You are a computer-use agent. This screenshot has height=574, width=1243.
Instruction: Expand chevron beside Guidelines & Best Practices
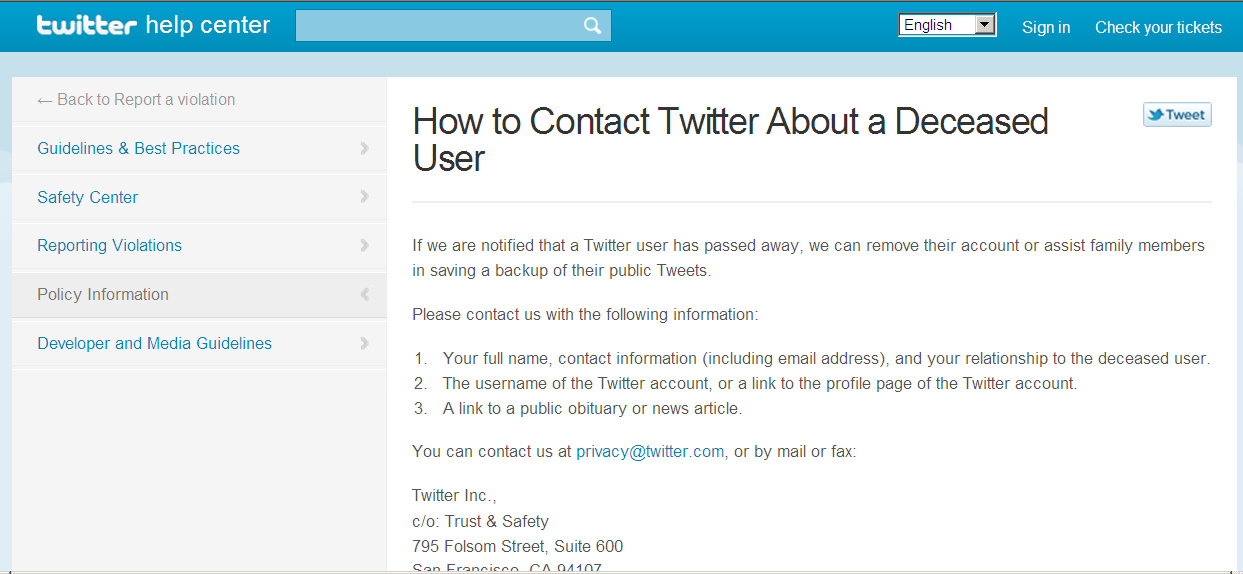364,148
